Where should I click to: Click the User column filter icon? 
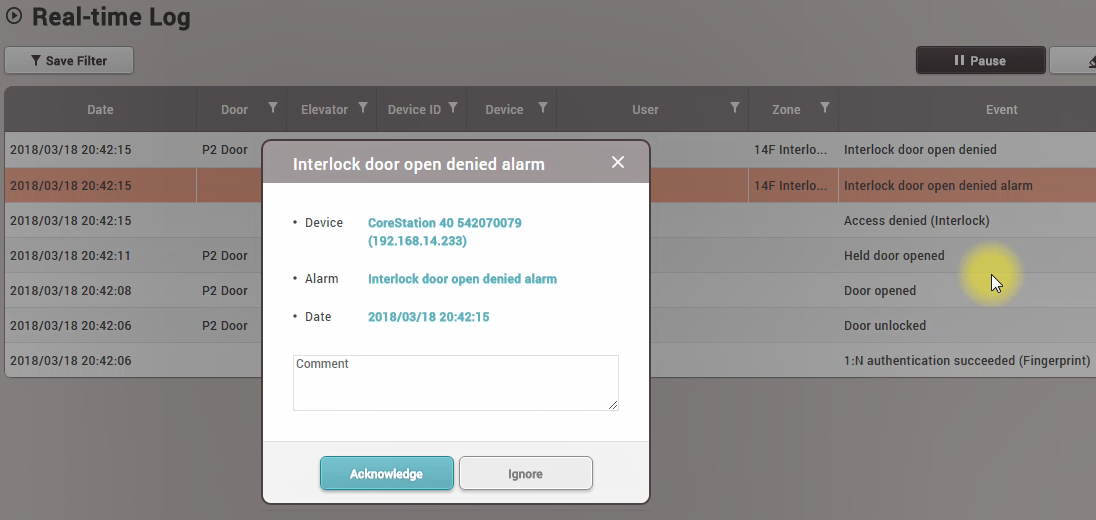pos(735,108)
